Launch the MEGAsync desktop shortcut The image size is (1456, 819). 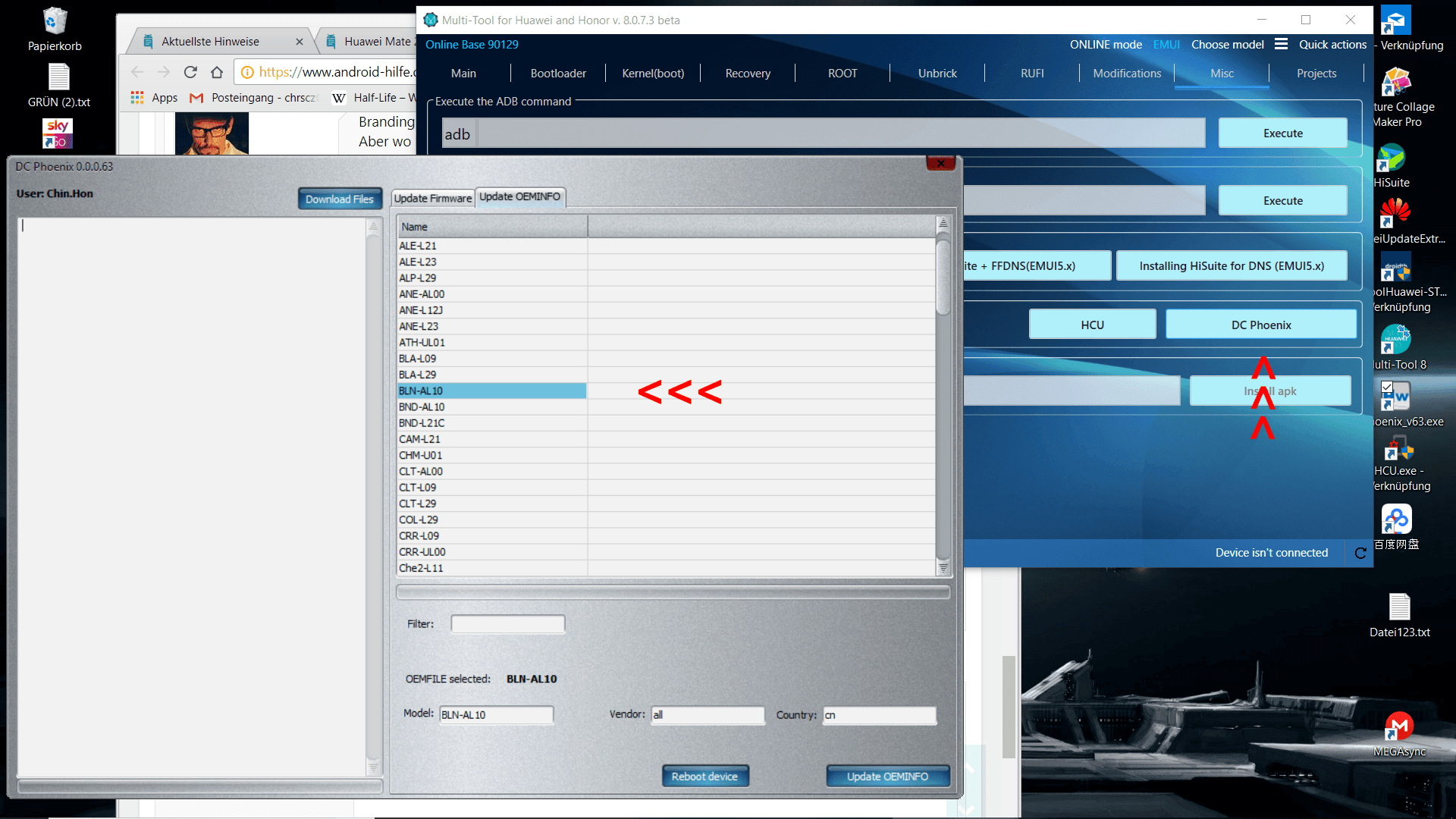1398,726
